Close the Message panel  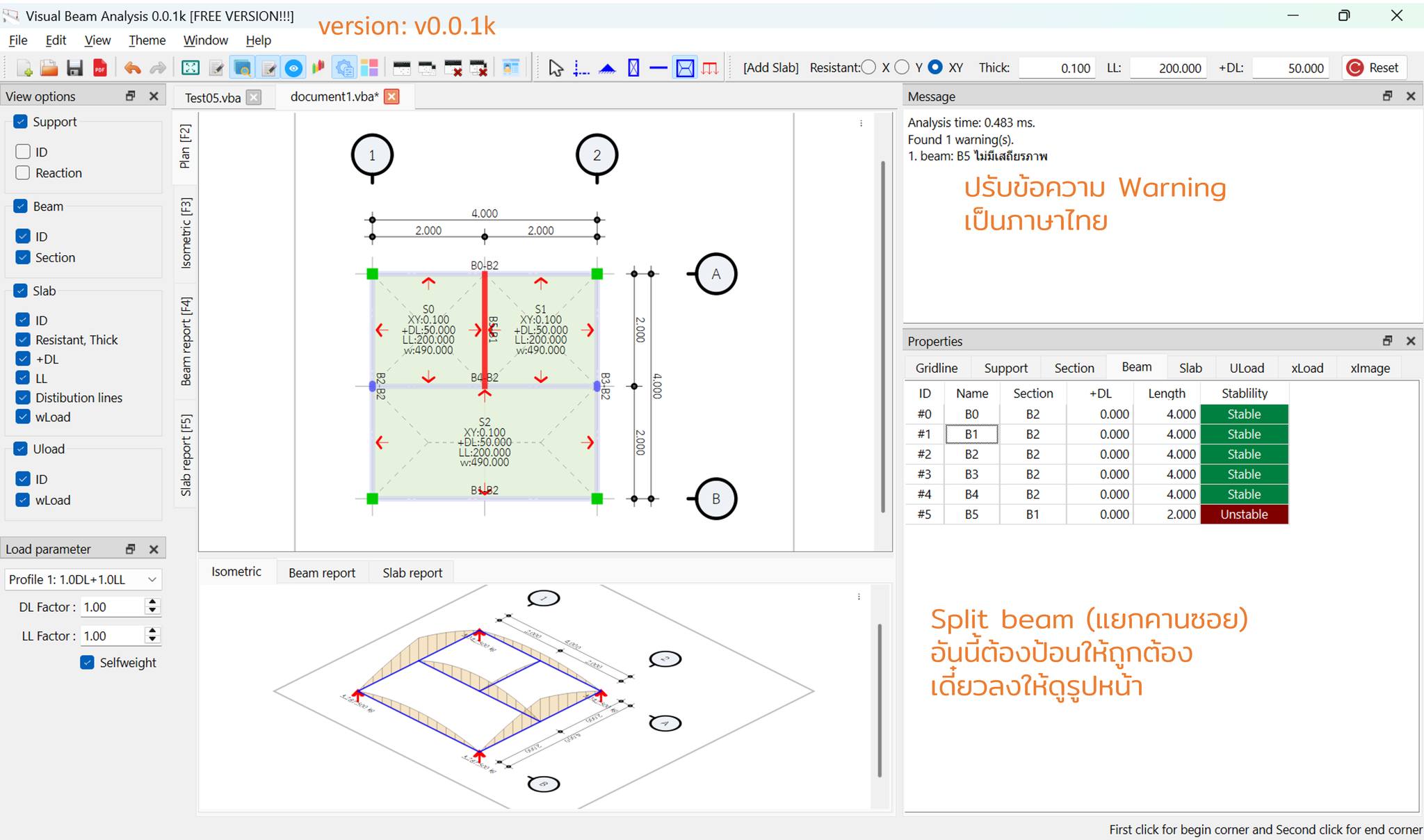[1411, 96]
